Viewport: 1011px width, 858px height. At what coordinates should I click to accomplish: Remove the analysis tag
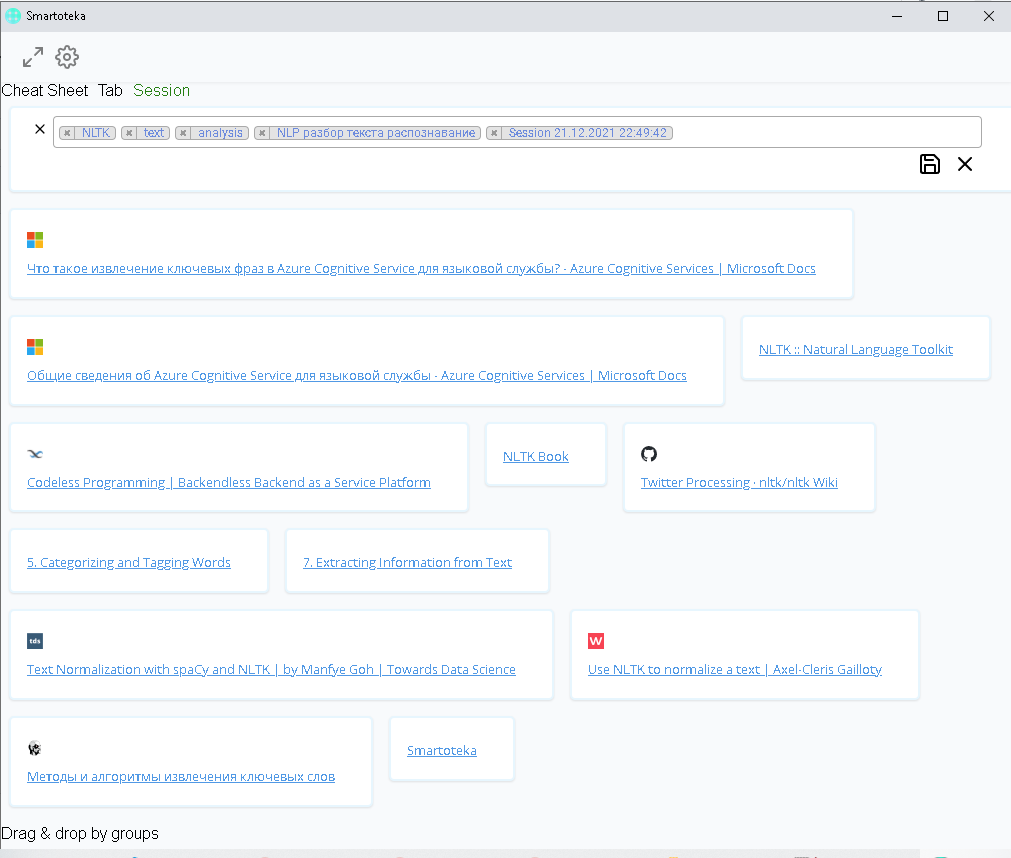pos(183,133)
